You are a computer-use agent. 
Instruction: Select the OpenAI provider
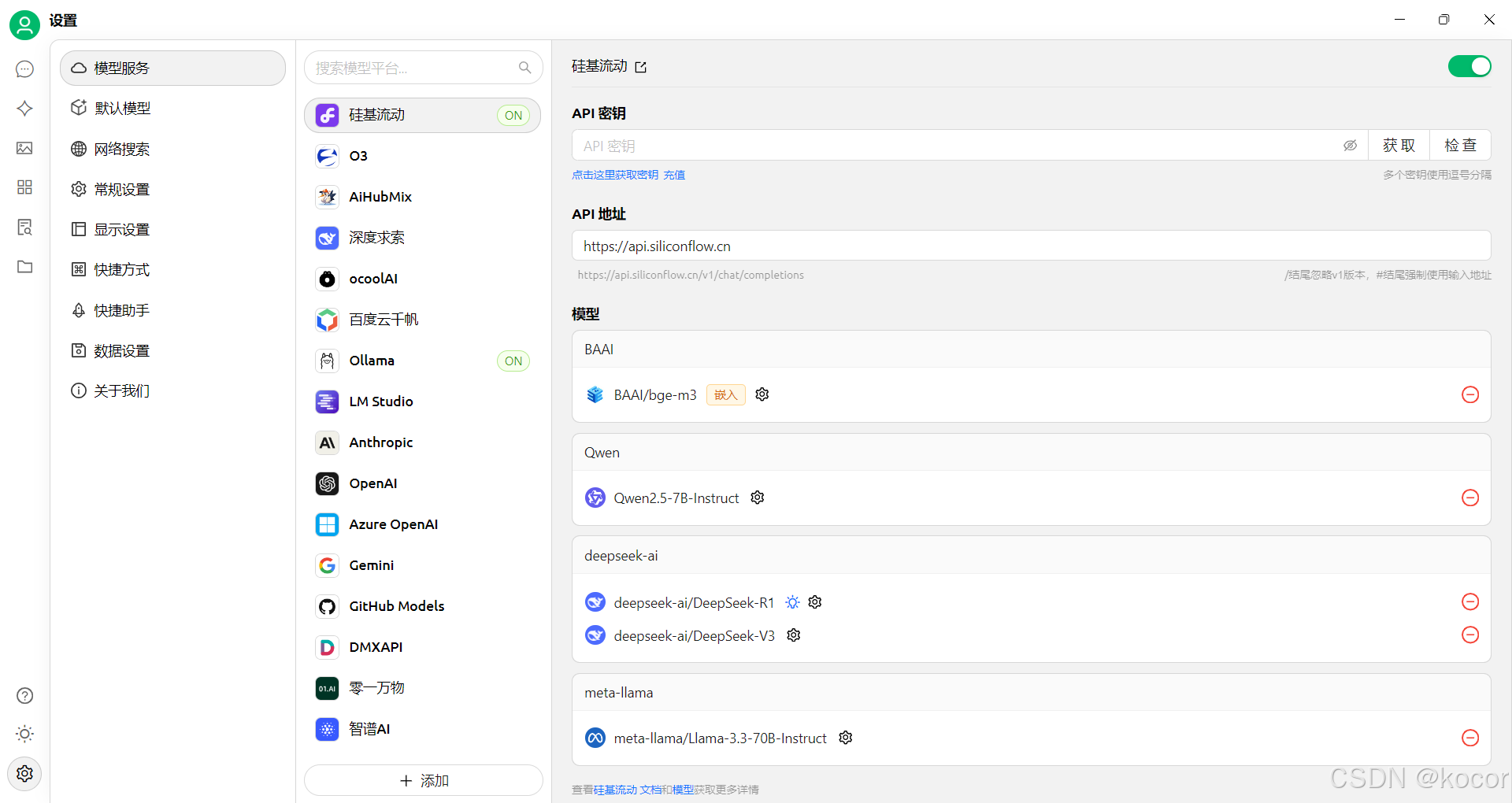click(x=423, y=483)
